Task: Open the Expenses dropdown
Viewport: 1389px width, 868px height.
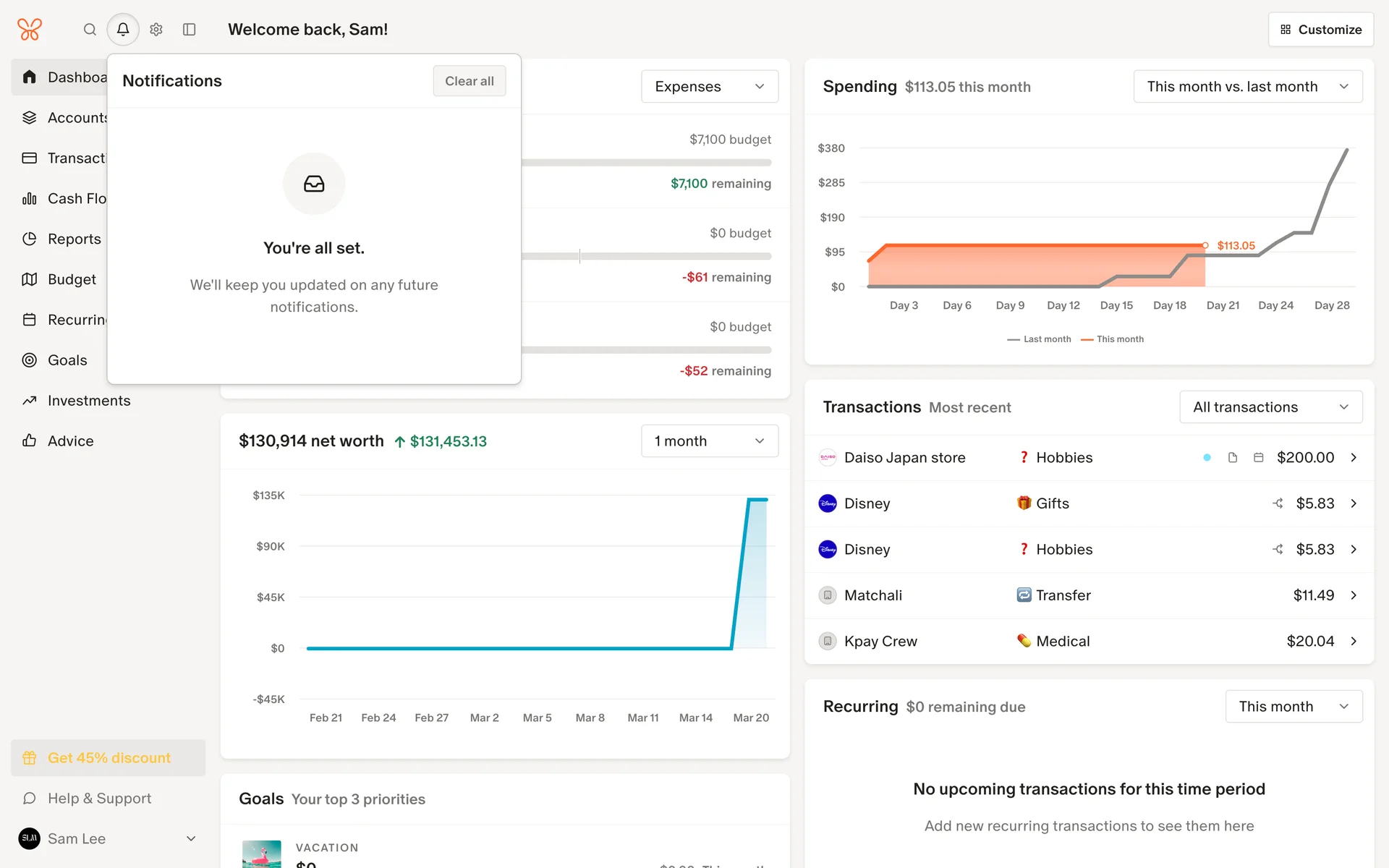Action: click(x=709, y=87)
